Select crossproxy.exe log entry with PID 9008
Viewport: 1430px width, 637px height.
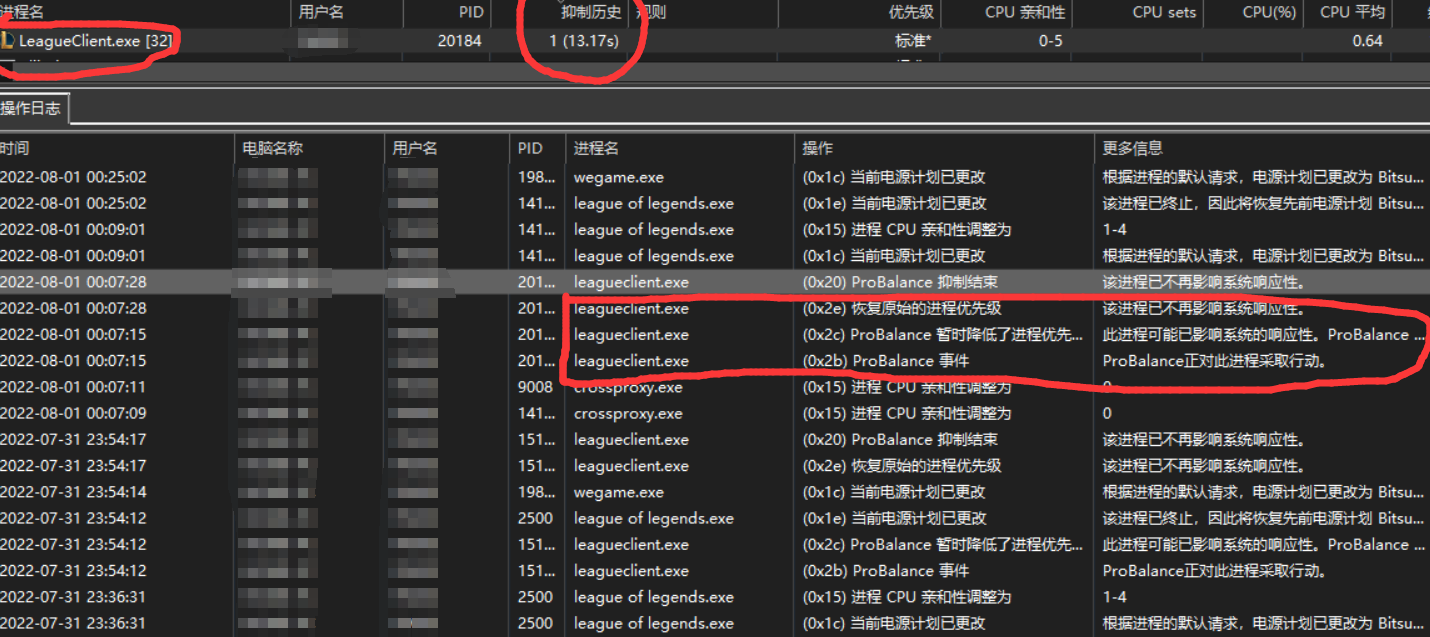pos(627,387)
